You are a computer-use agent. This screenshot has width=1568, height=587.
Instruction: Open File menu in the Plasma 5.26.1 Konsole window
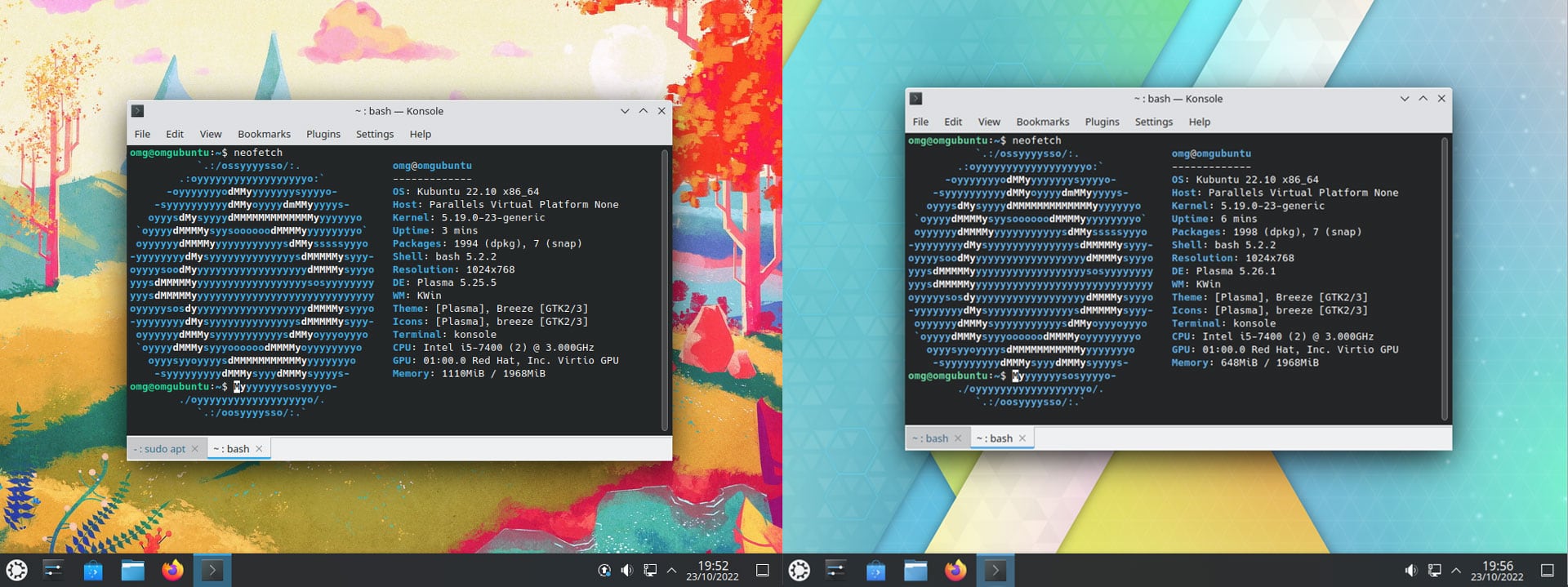pos(920,122)
